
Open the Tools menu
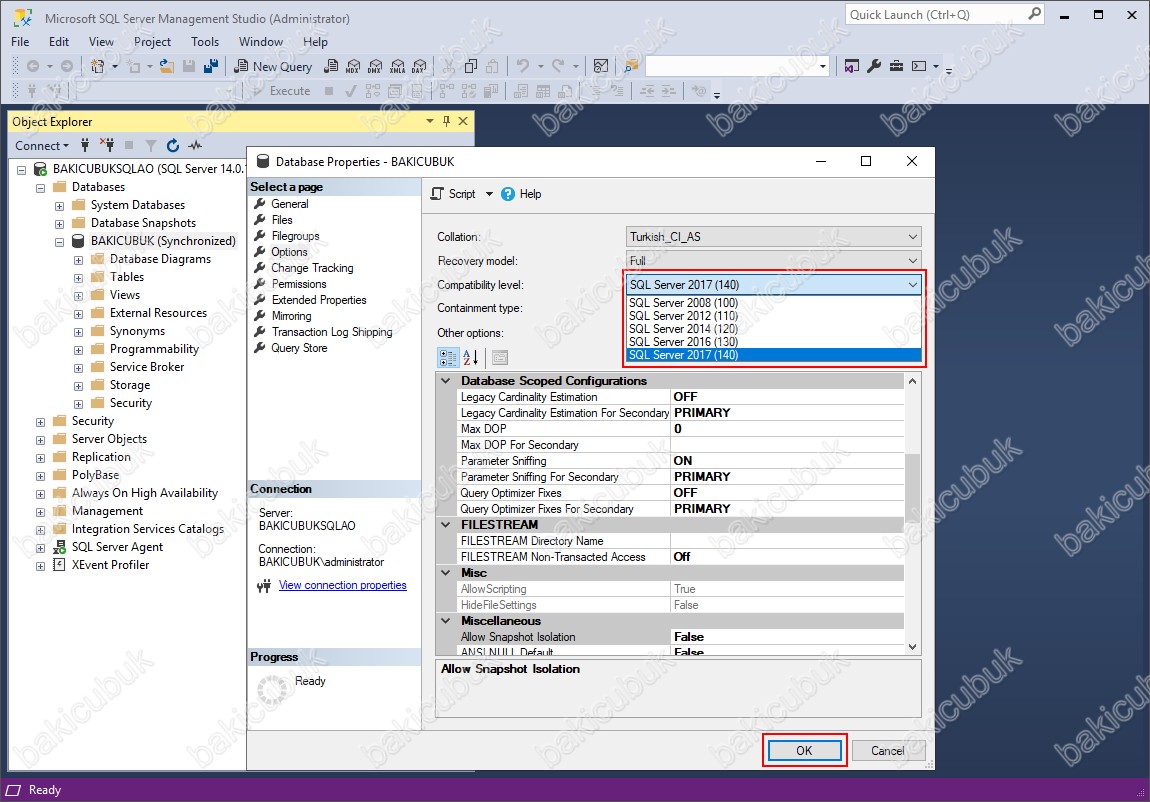point(205,42)
